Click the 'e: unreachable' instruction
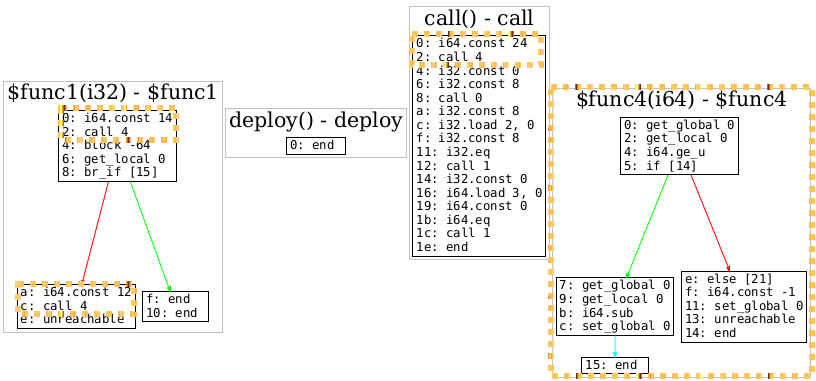816x381 pixels. pyautogui.click(x=72, y=319)
